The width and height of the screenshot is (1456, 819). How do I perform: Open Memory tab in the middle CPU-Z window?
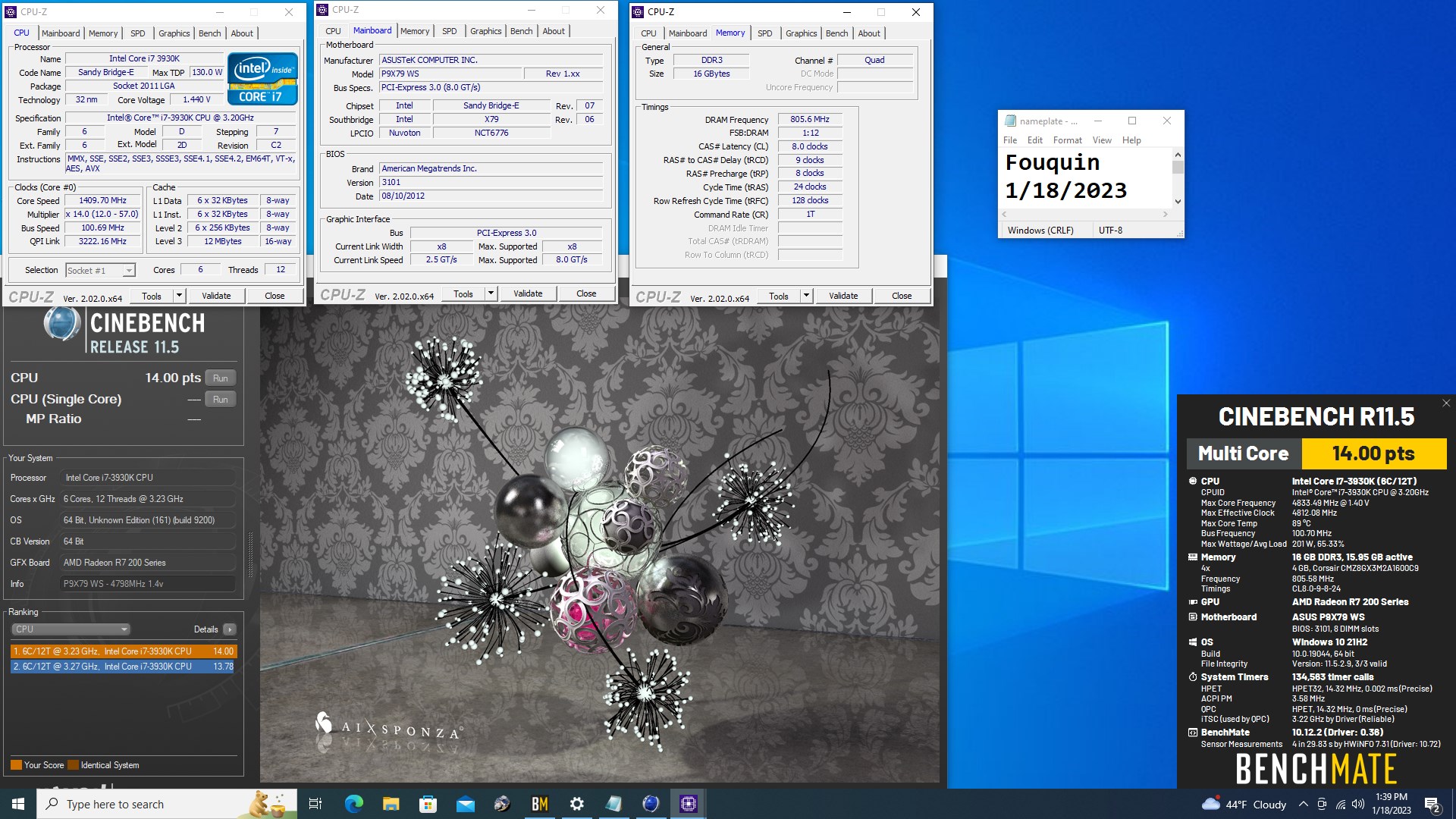(x=415, y=31)
